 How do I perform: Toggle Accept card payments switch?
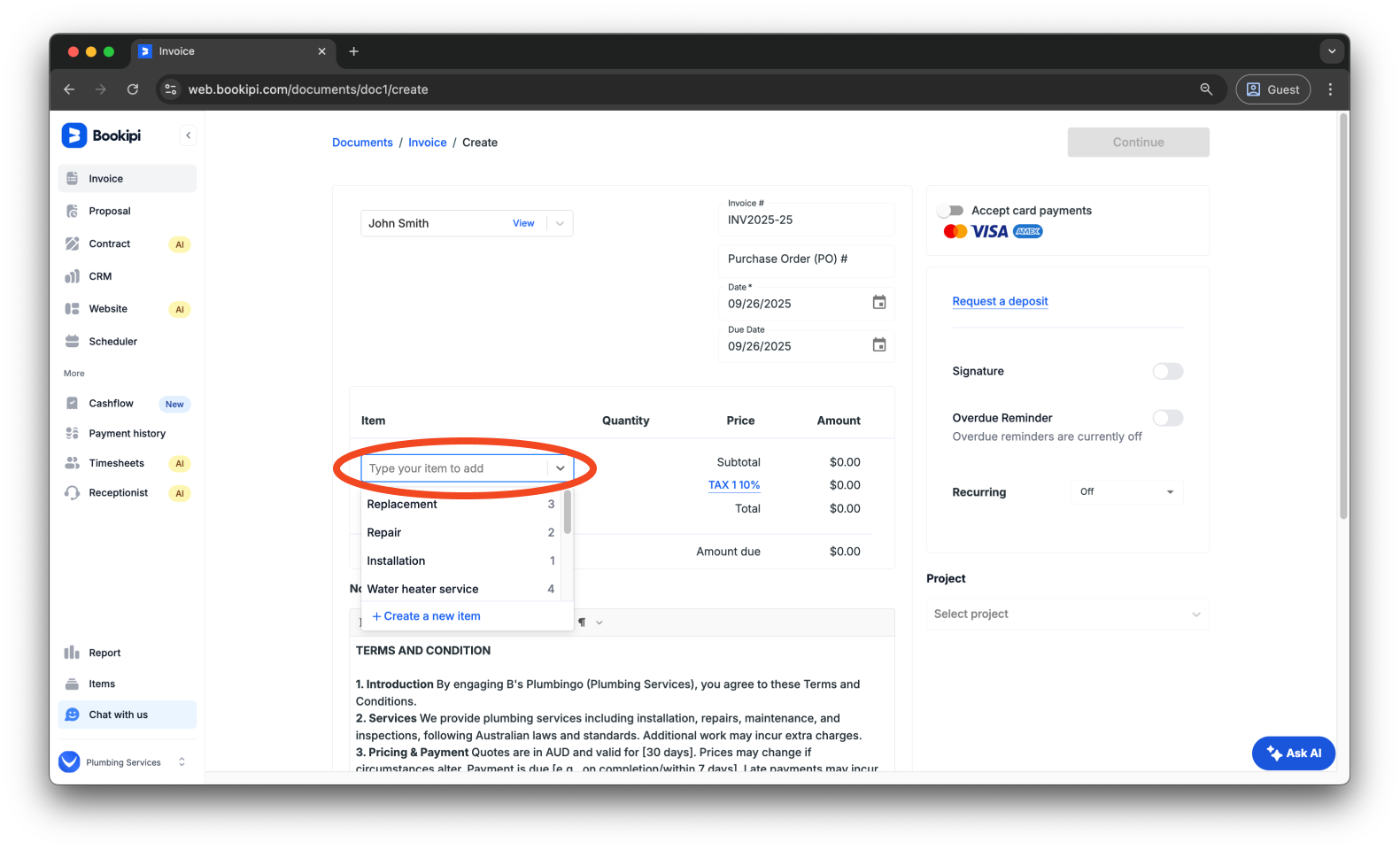pos(951,211)
